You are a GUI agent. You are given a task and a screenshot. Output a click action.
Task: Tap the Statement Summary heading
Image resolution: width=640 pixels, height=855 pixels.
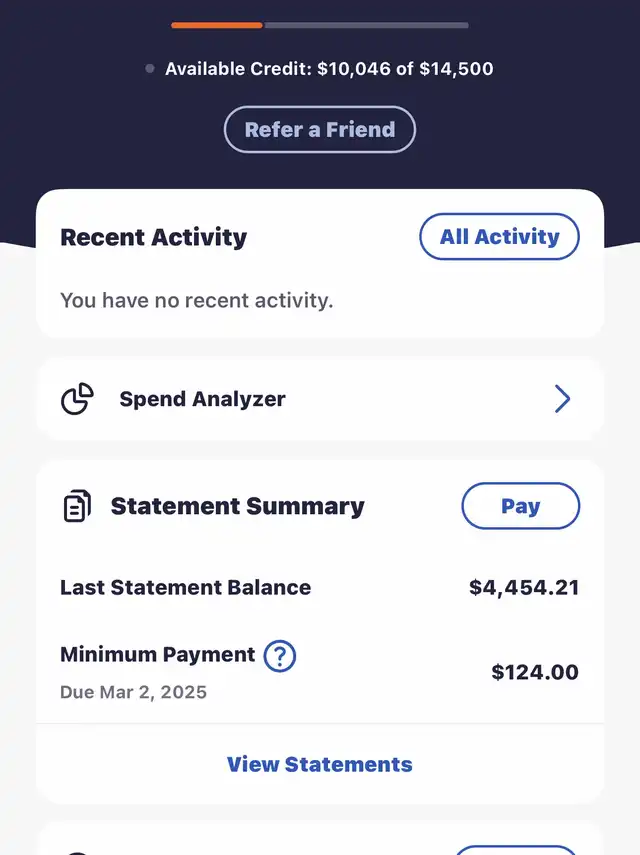238,506
